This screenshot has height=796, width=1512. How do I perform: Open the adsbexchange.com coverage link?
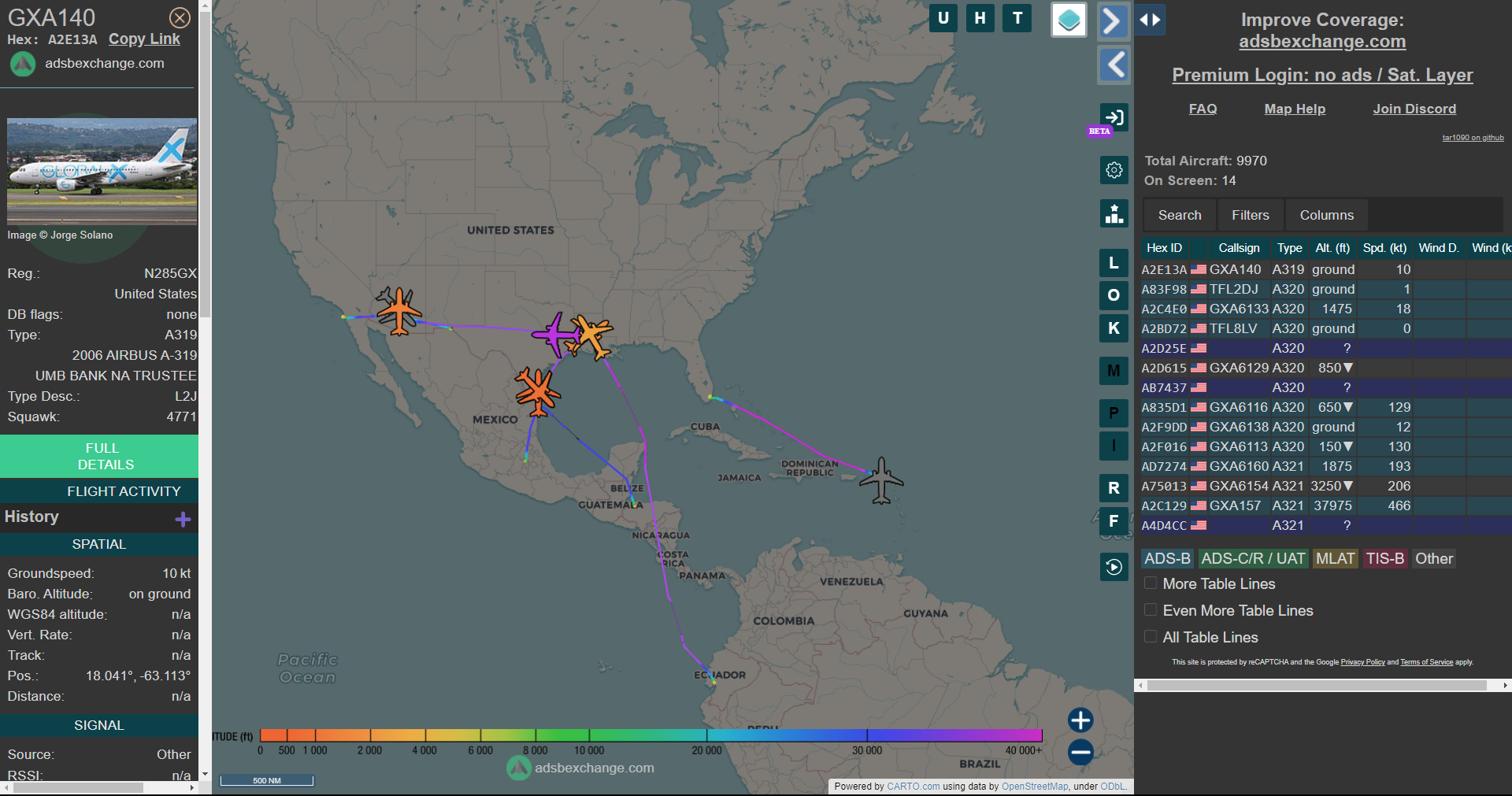click(1322, 42)
